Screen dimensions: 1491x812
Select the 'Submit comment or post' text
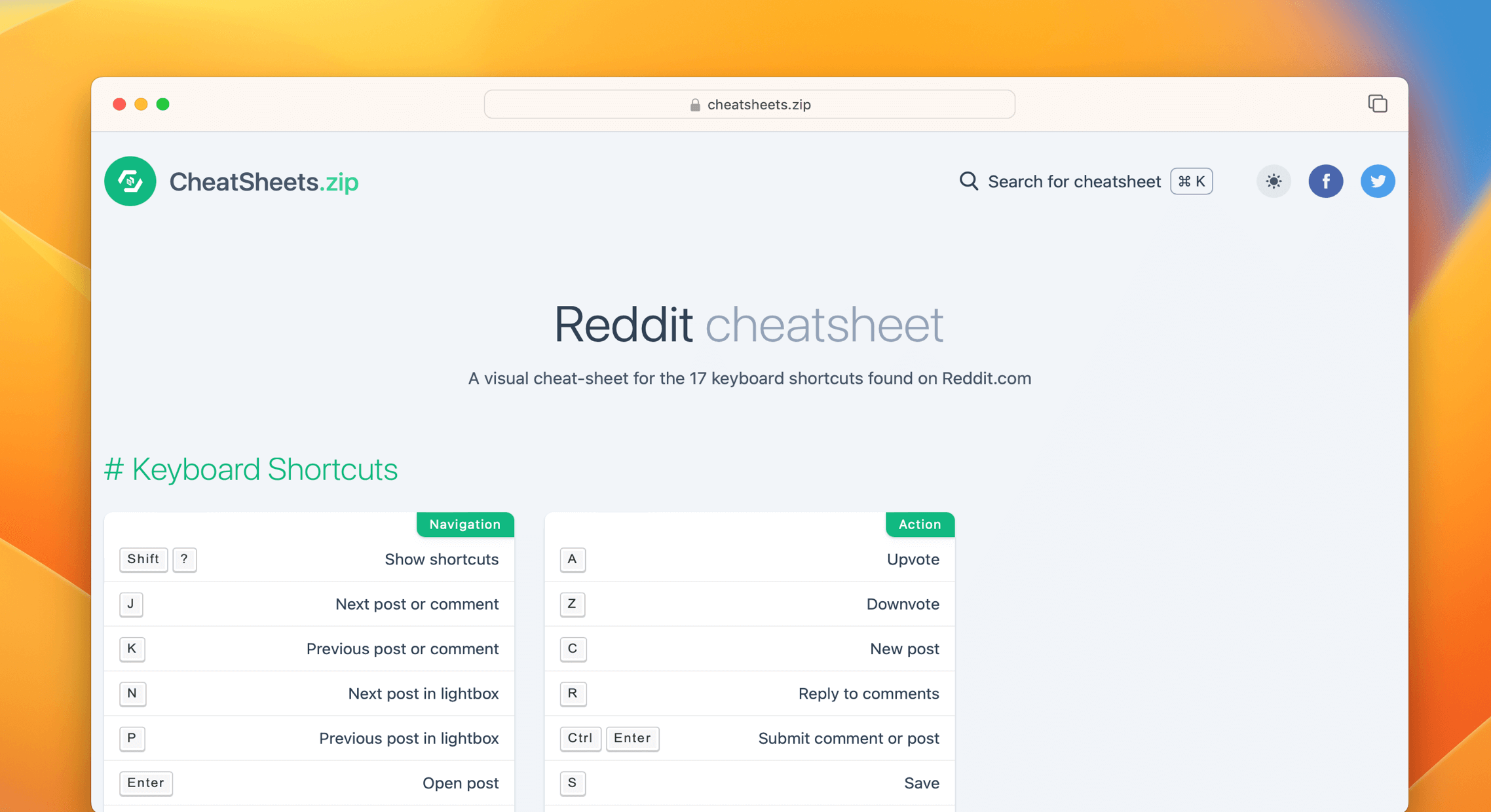(849, 738)
